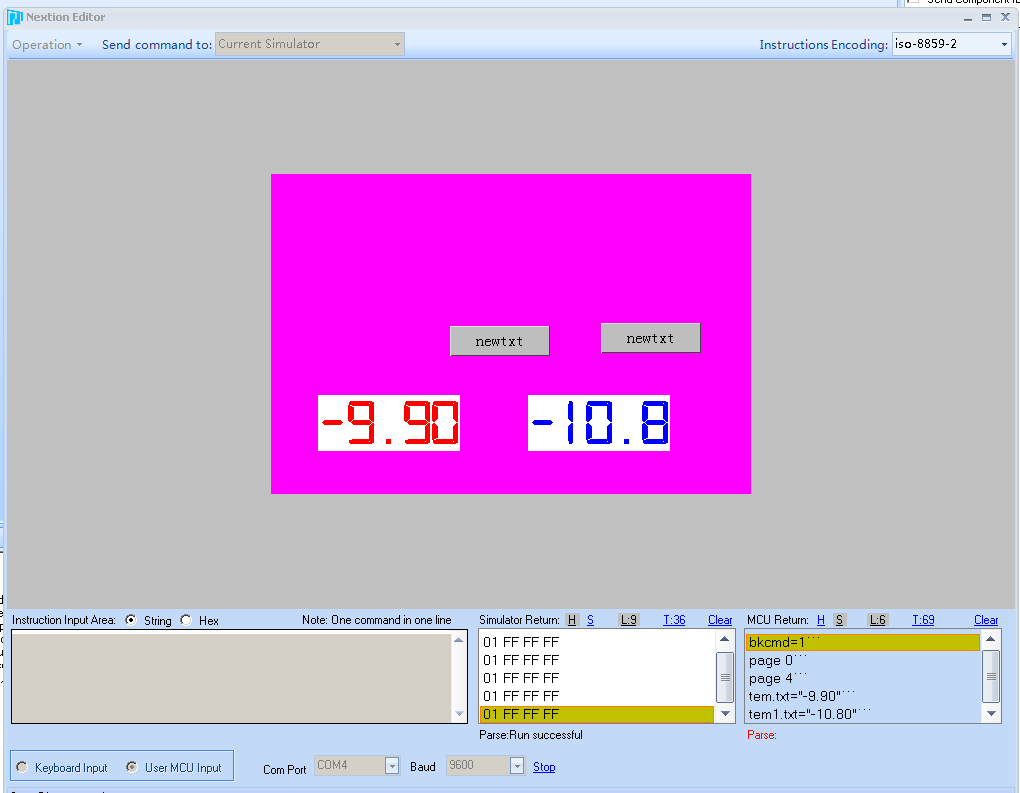Click L:9 in Simulator Return
The image size is (1020, 793).
click(628, 620)
